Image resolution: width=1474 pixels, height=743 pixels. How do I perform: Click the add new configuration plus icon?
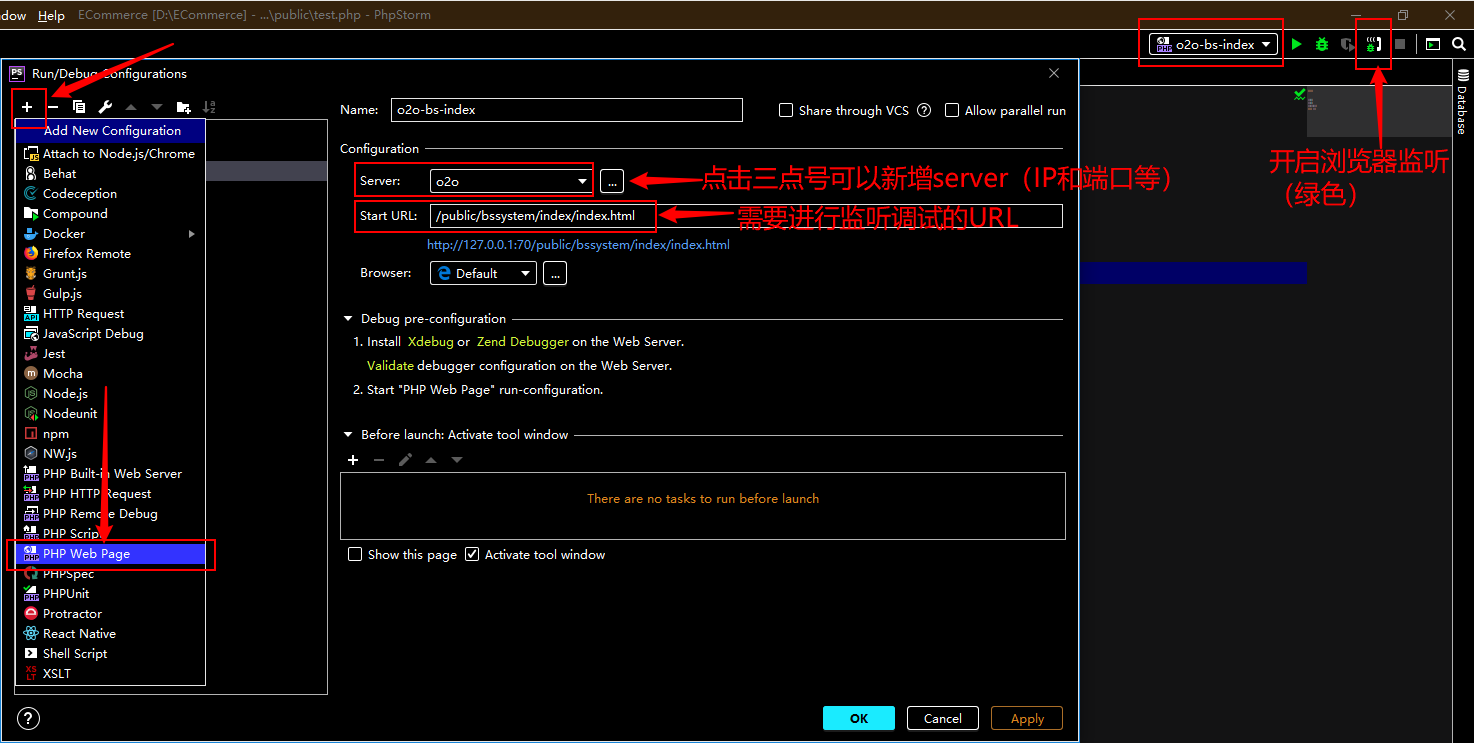27,107
